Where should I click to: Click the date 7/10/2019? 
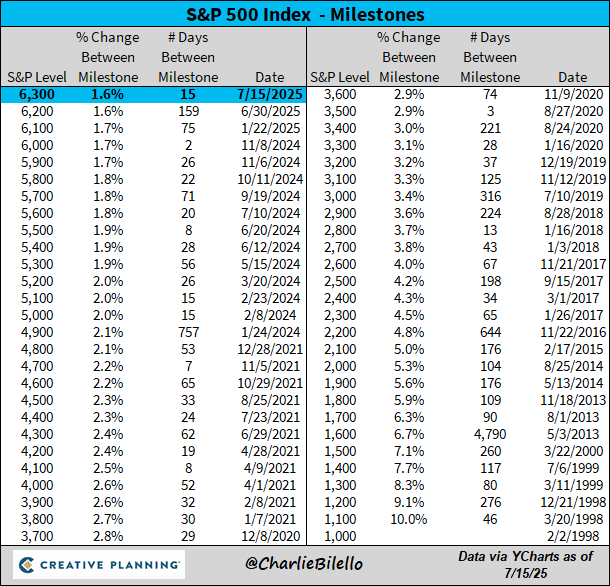pos(573,196)
